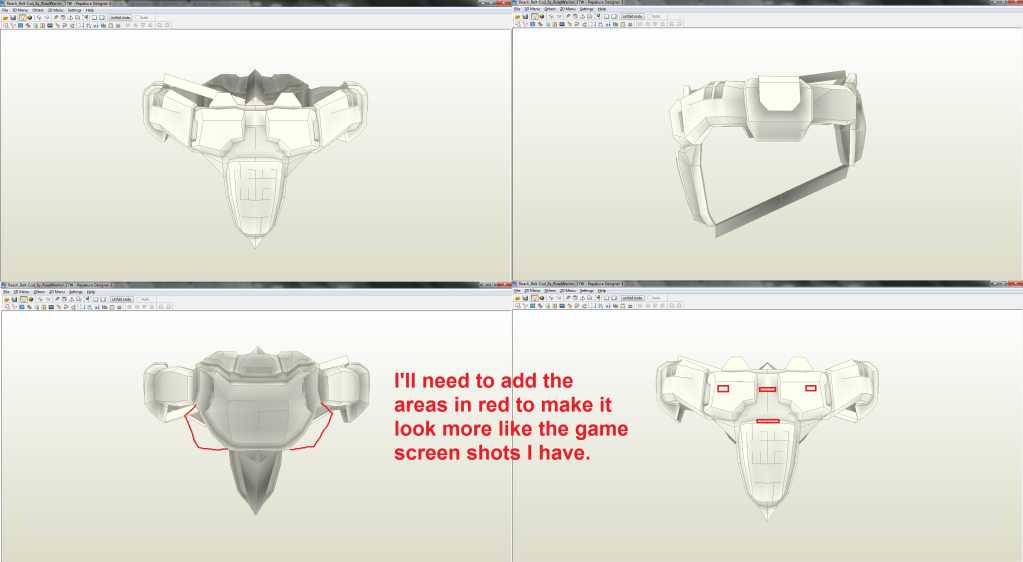Open Settings menu in bottom-right window
1023x562 pixels.
(x=587, y=290)
